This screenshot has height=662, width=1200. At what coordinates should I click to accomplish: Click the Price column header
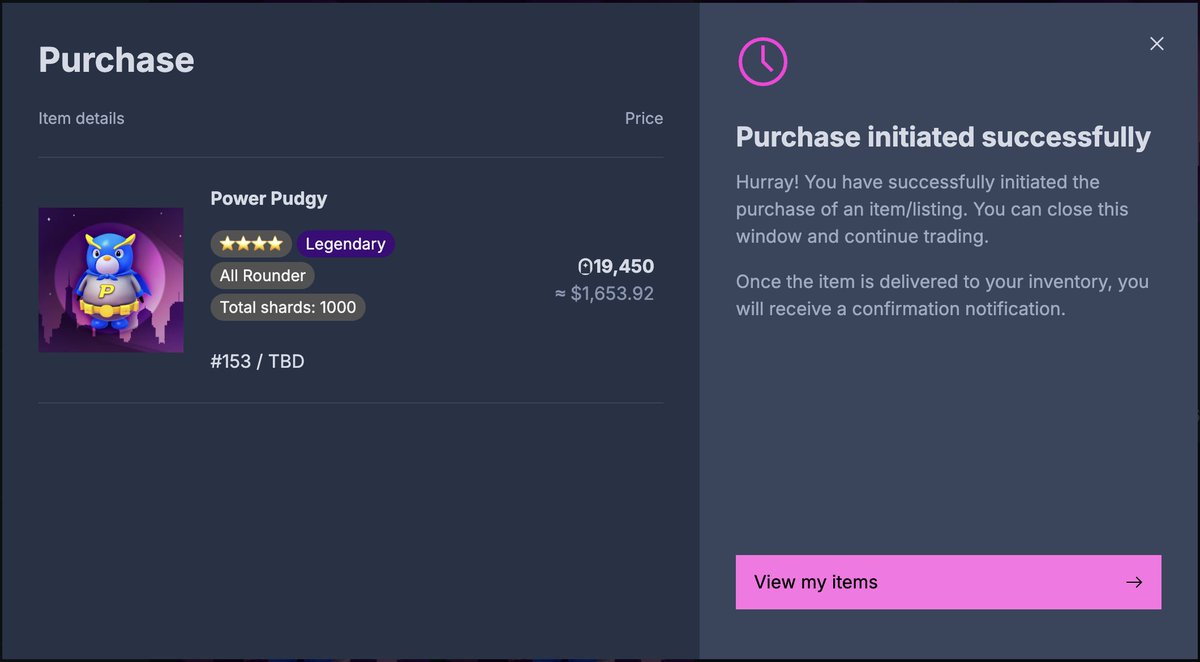coord(643,118)
